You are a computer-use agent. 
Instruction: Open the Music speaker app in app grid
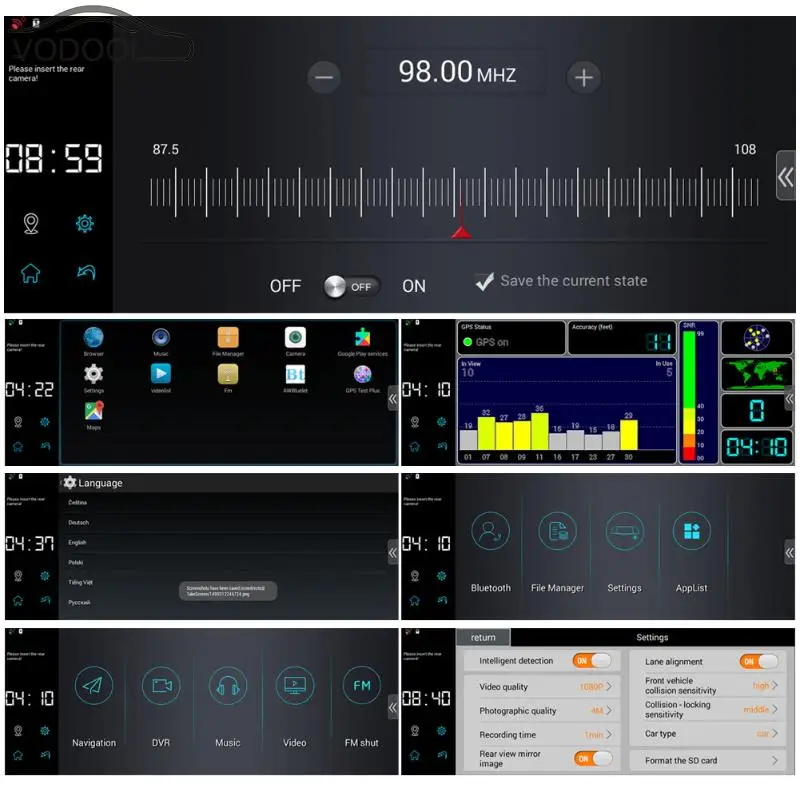161,341
